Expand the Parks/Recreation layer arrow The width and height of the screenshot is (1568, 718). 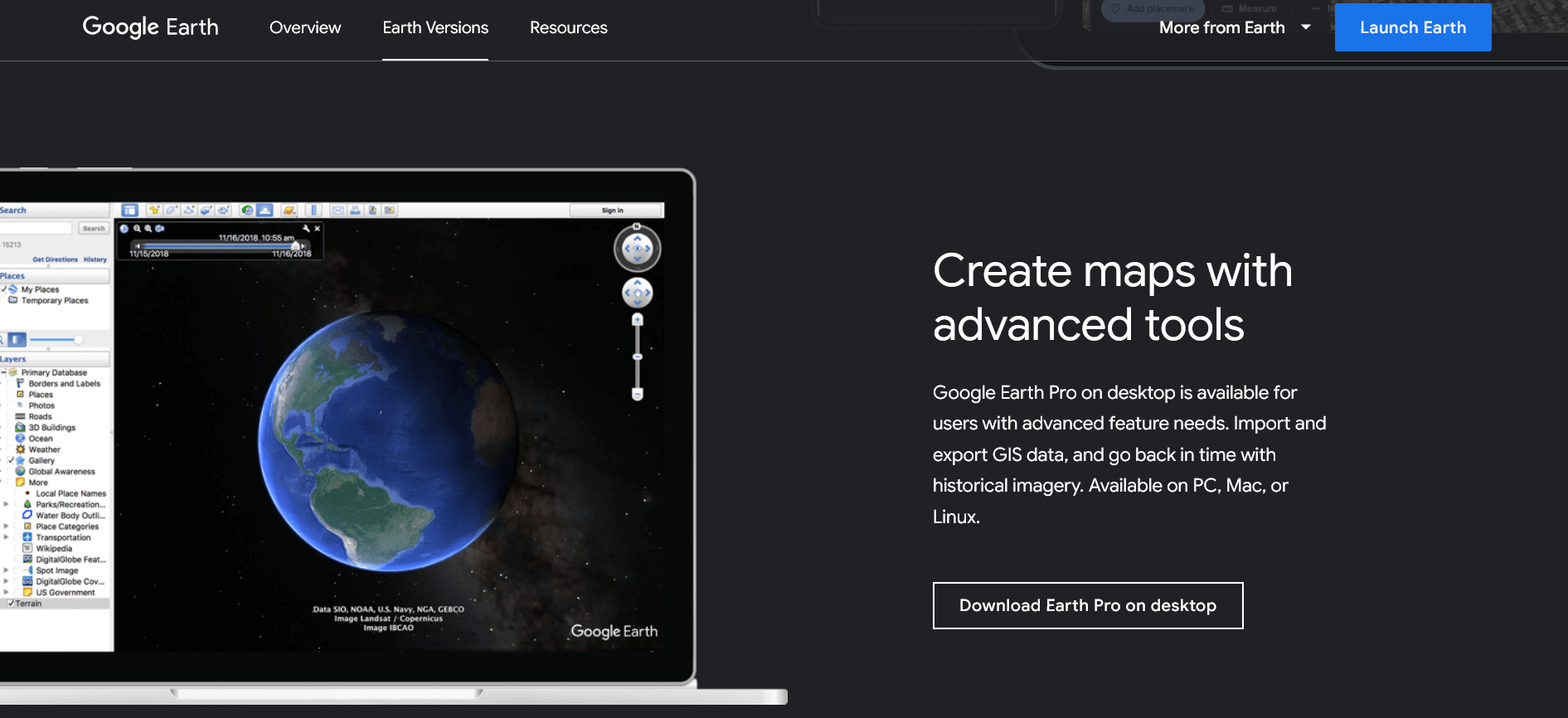(6, 504)
